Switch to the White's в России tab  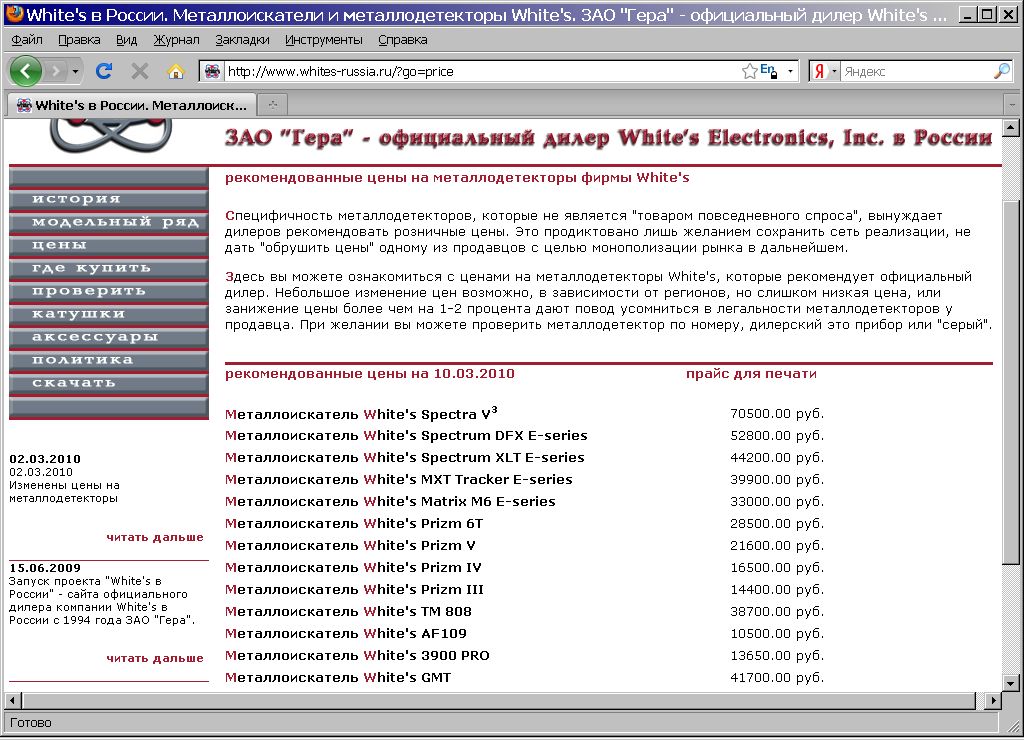130,105
